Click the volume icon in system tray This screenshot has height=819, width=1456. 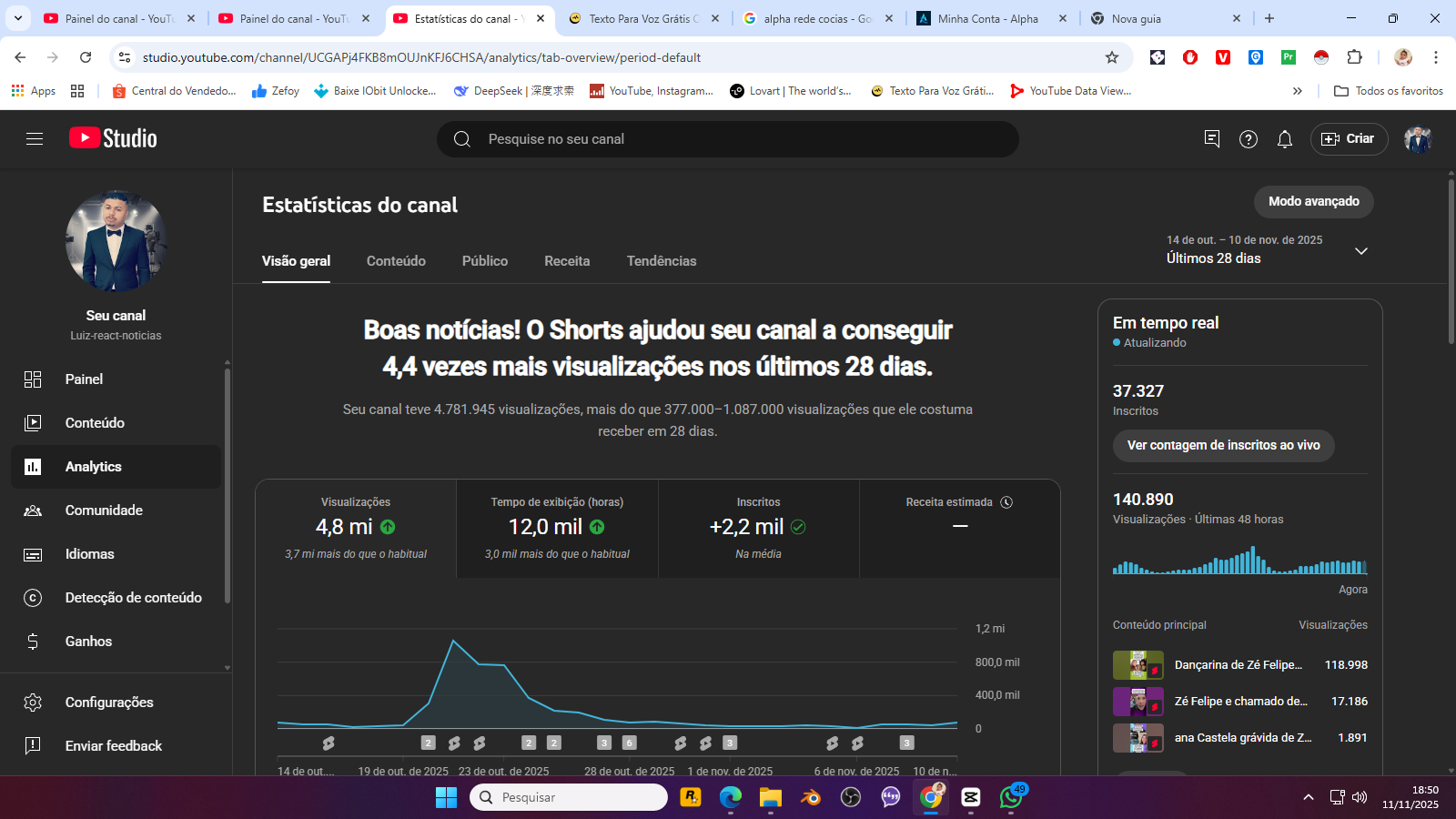(x=1360, y=797)
